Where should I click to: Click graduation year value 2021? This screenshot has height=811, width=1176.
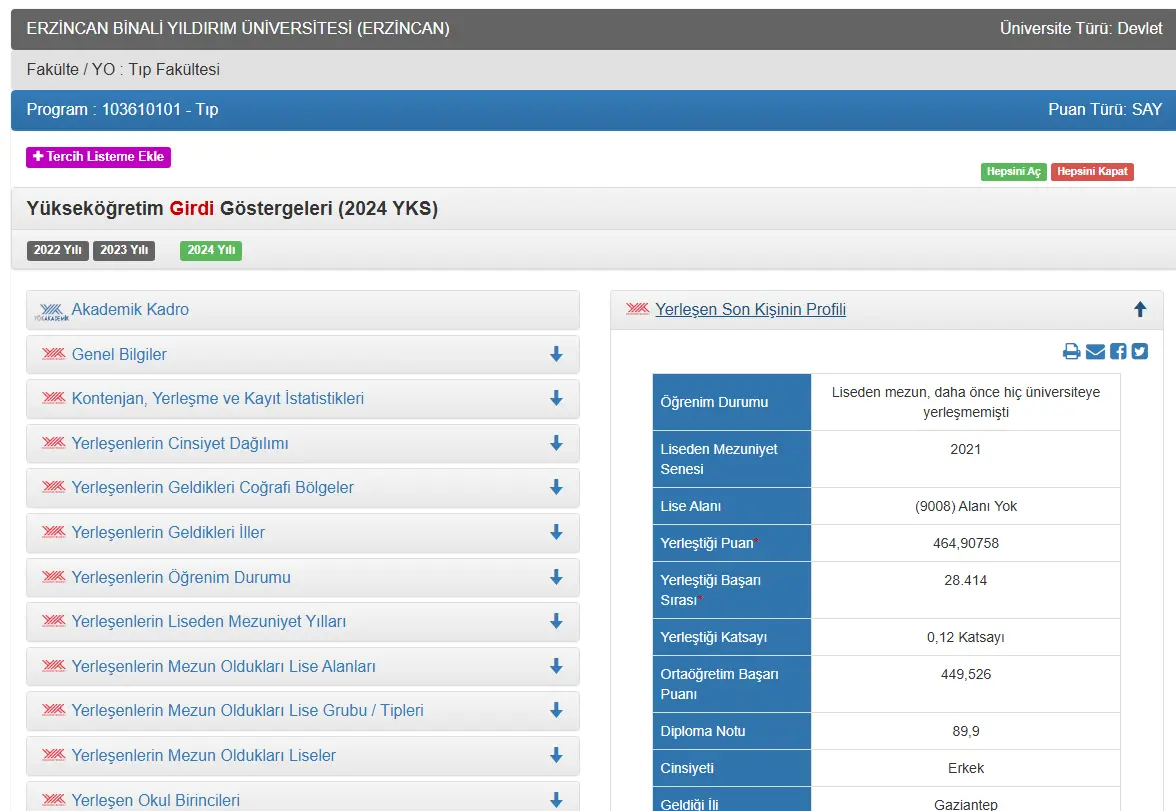(x=965, y=449)
